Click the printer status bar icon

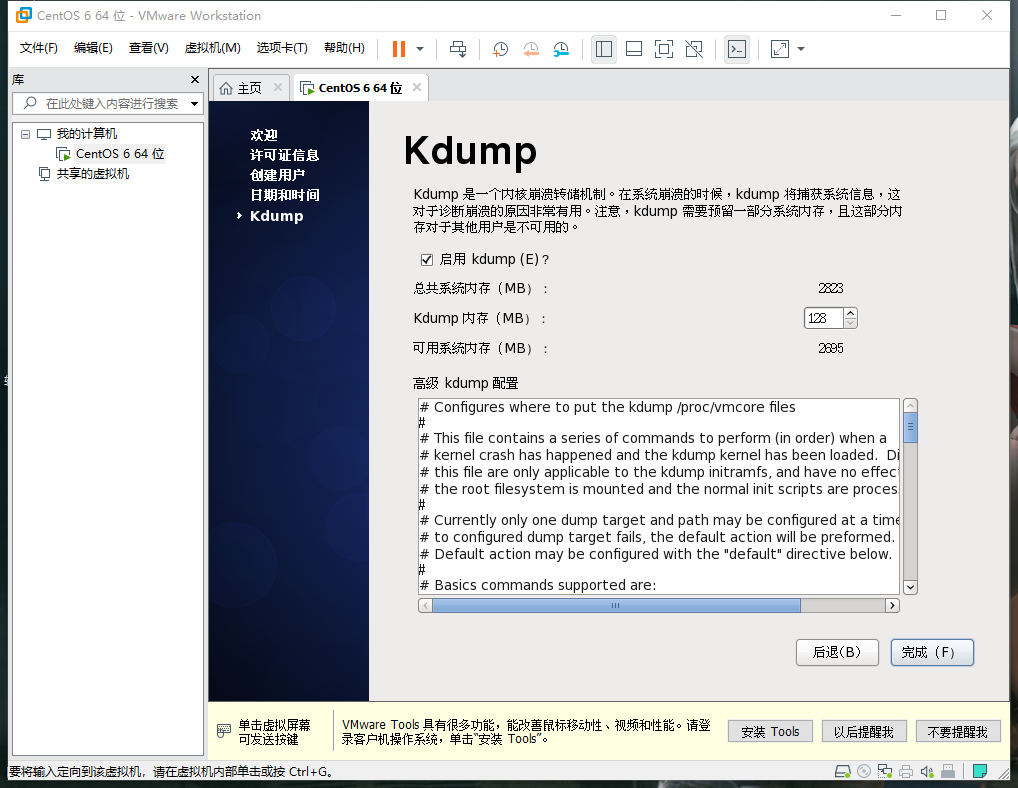coord(906,771)
